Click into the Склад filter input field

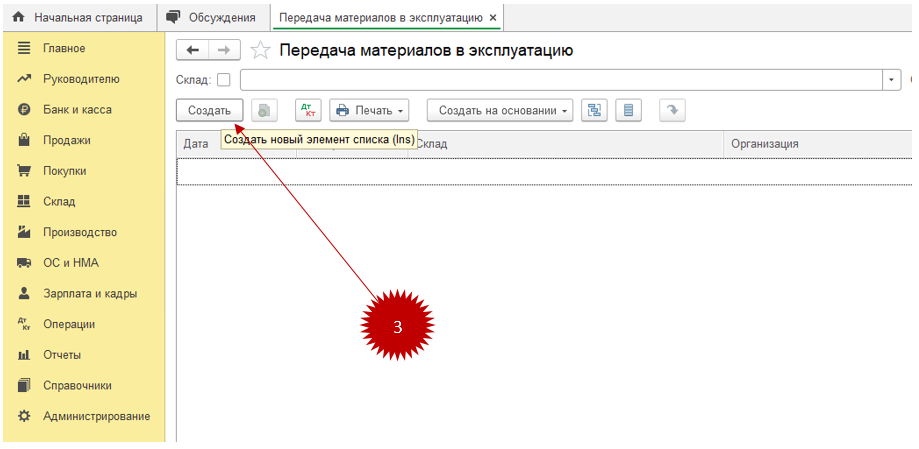coord(561,80)
